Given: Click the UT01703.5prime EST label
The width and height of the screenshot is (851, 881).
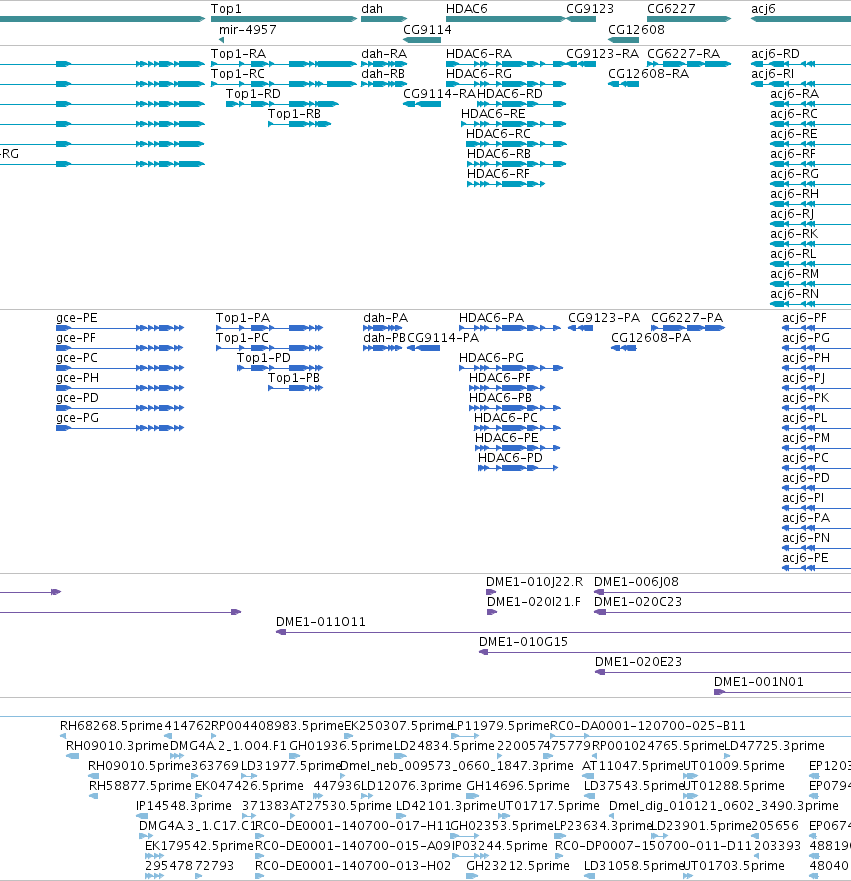Looking at the screenshot, I should click(734, 866).
